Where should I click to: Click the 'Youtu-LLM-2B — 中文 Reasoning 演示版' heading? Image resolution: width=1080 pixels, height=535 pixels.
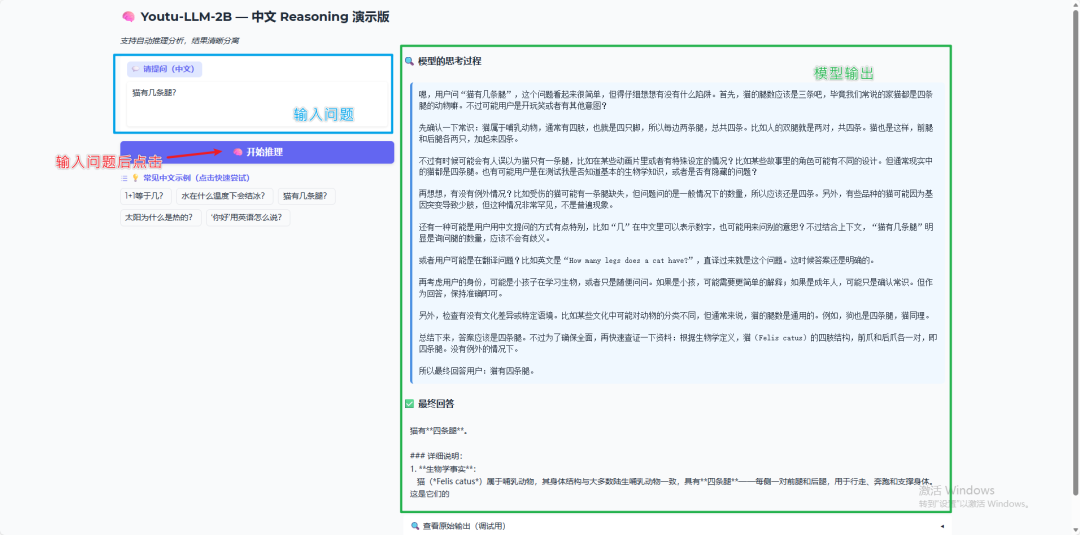[264, 17]
